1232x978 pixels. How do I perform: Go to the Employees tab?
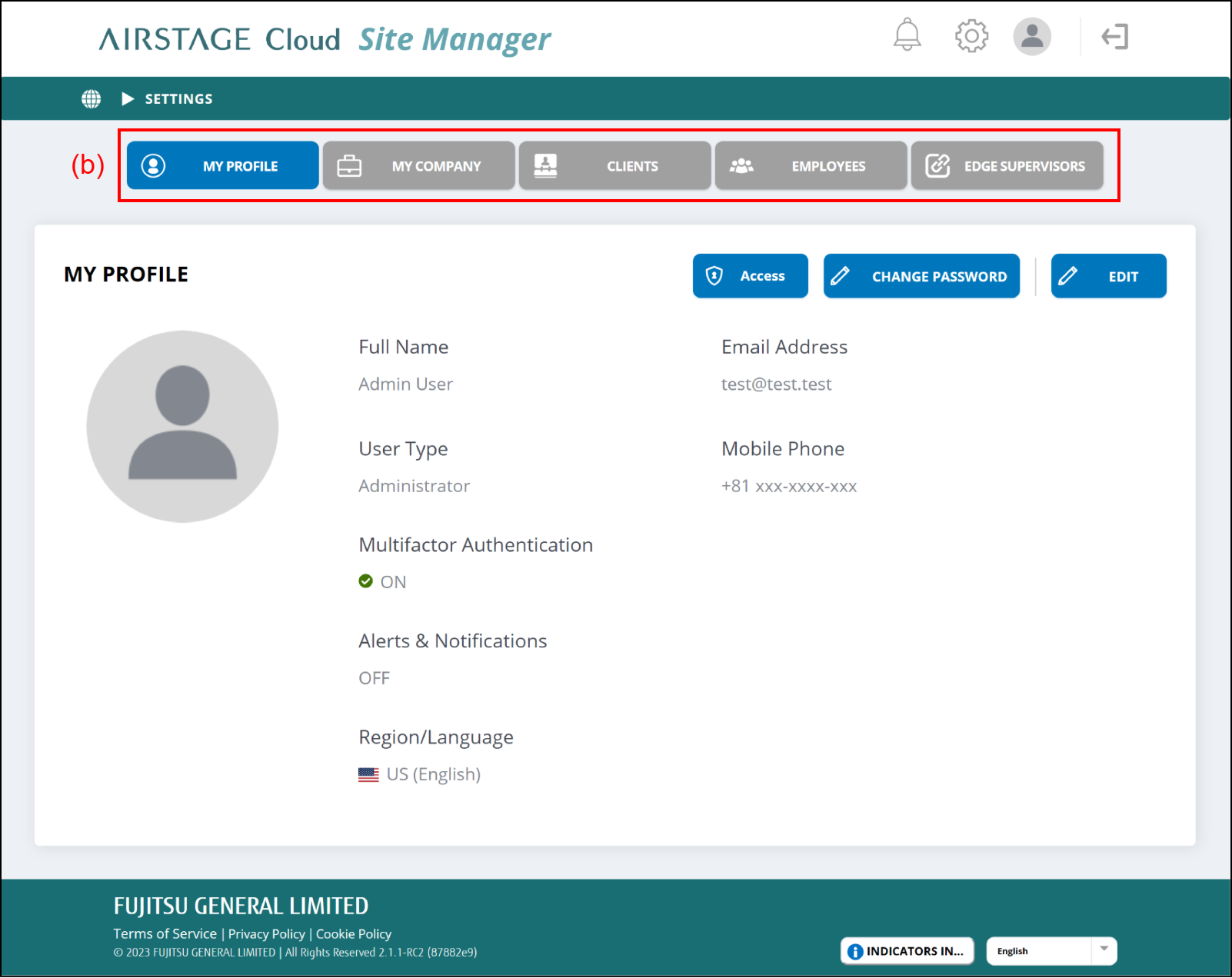pos(811,166)
